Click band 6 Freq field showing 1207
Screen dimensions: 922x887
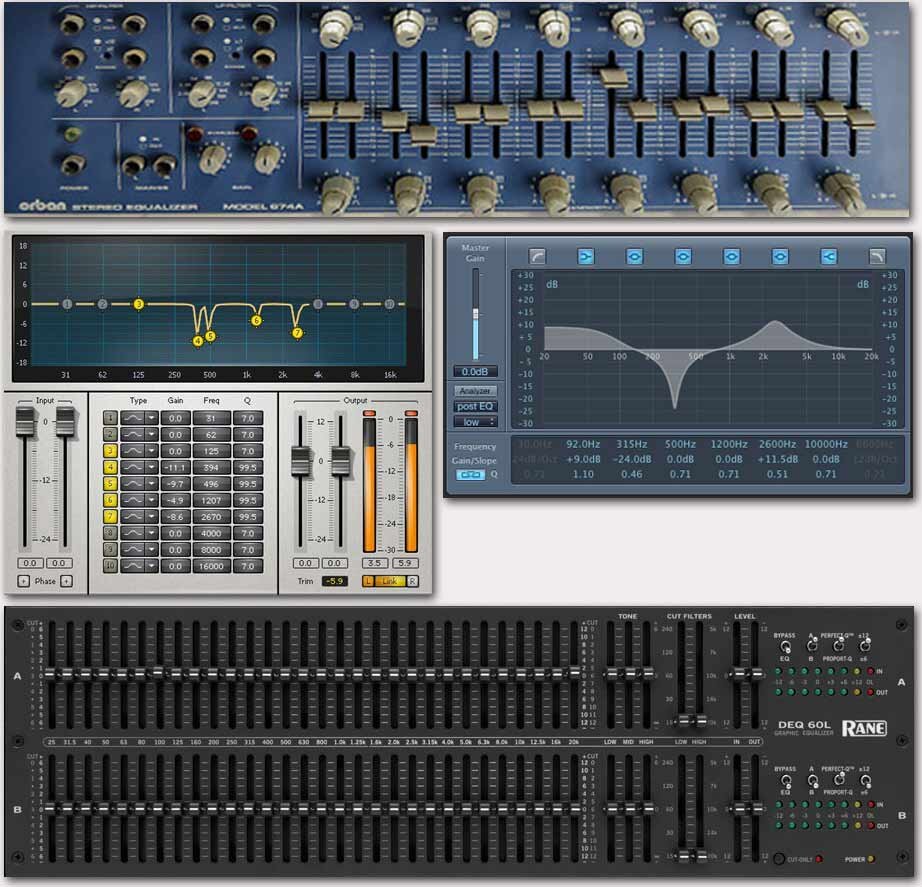211,501
